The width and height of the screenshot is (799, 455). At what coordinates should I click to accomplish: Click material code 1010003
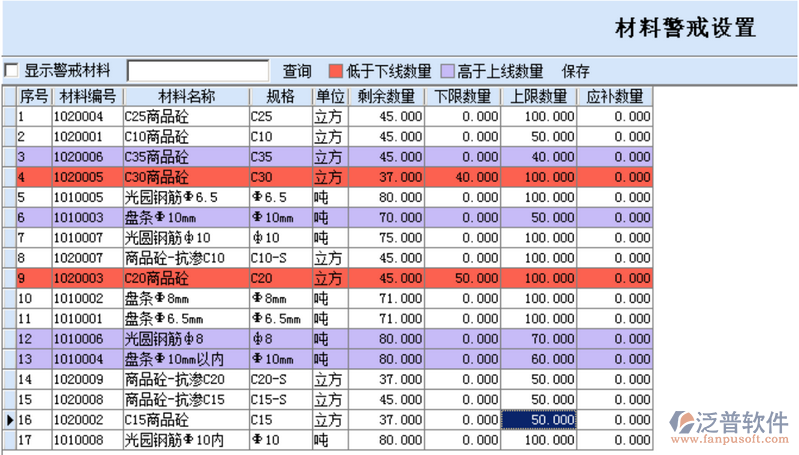(x=88, y=218)
